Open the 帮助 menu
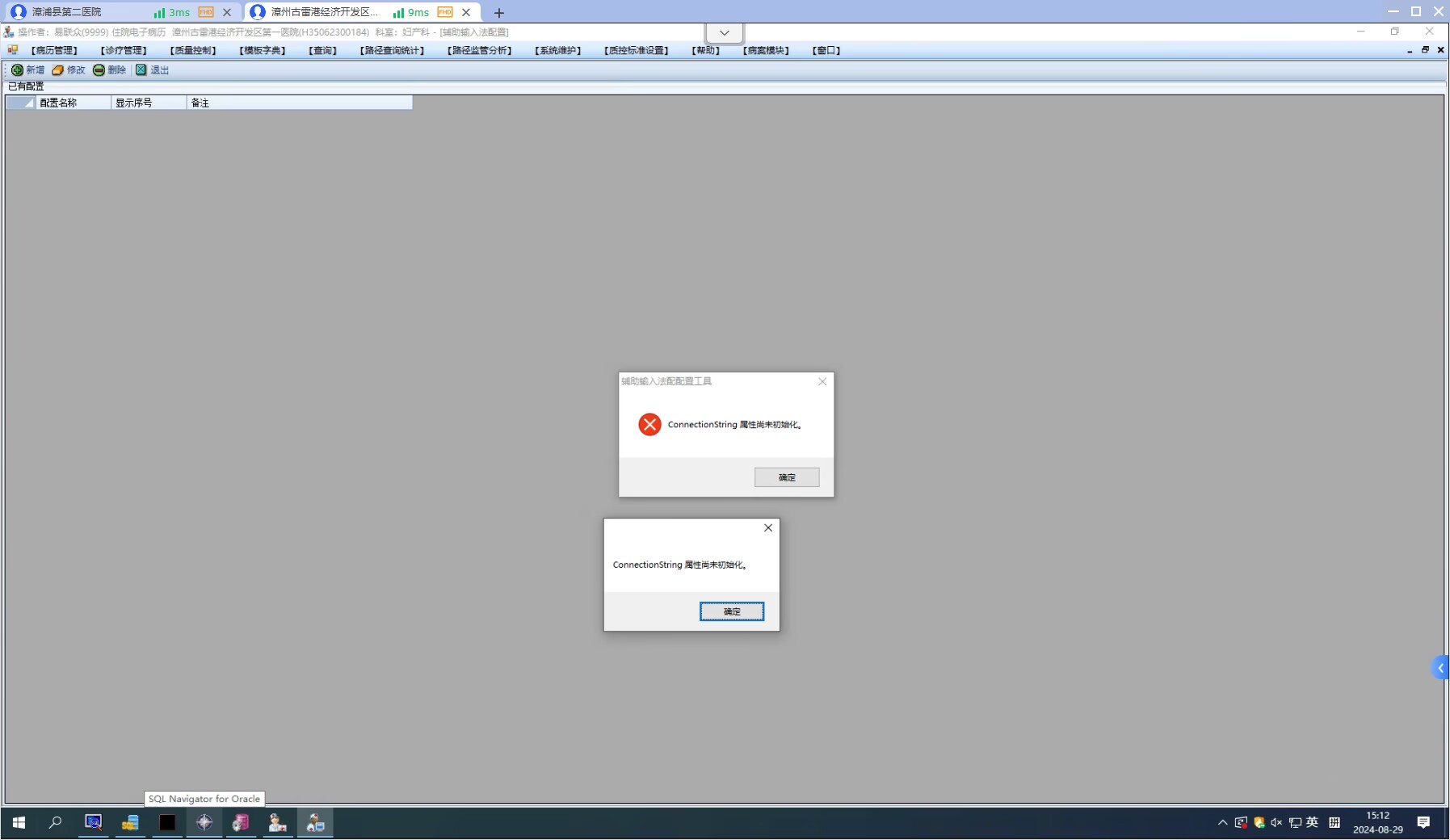1450x840 pixels. point(706,50)
